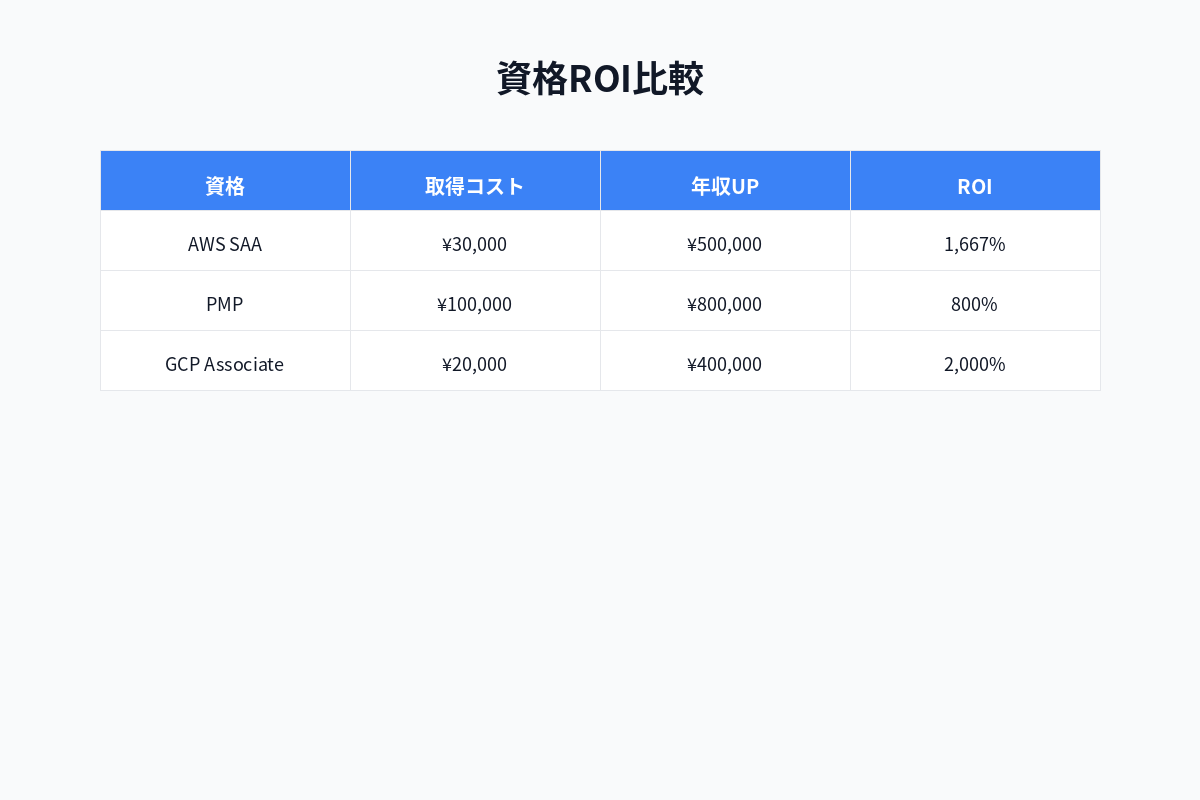This screenshot has height=800, width=1200.
Task: Click the 資格ROI比較 page title
Action: (600, 77)
